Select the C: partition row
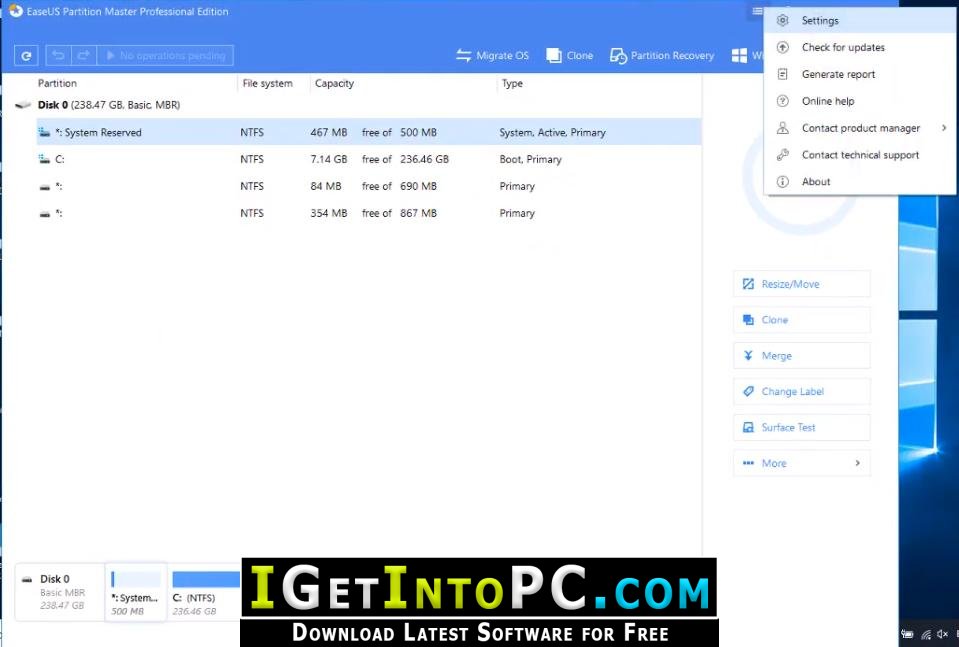 coord(369,160)
